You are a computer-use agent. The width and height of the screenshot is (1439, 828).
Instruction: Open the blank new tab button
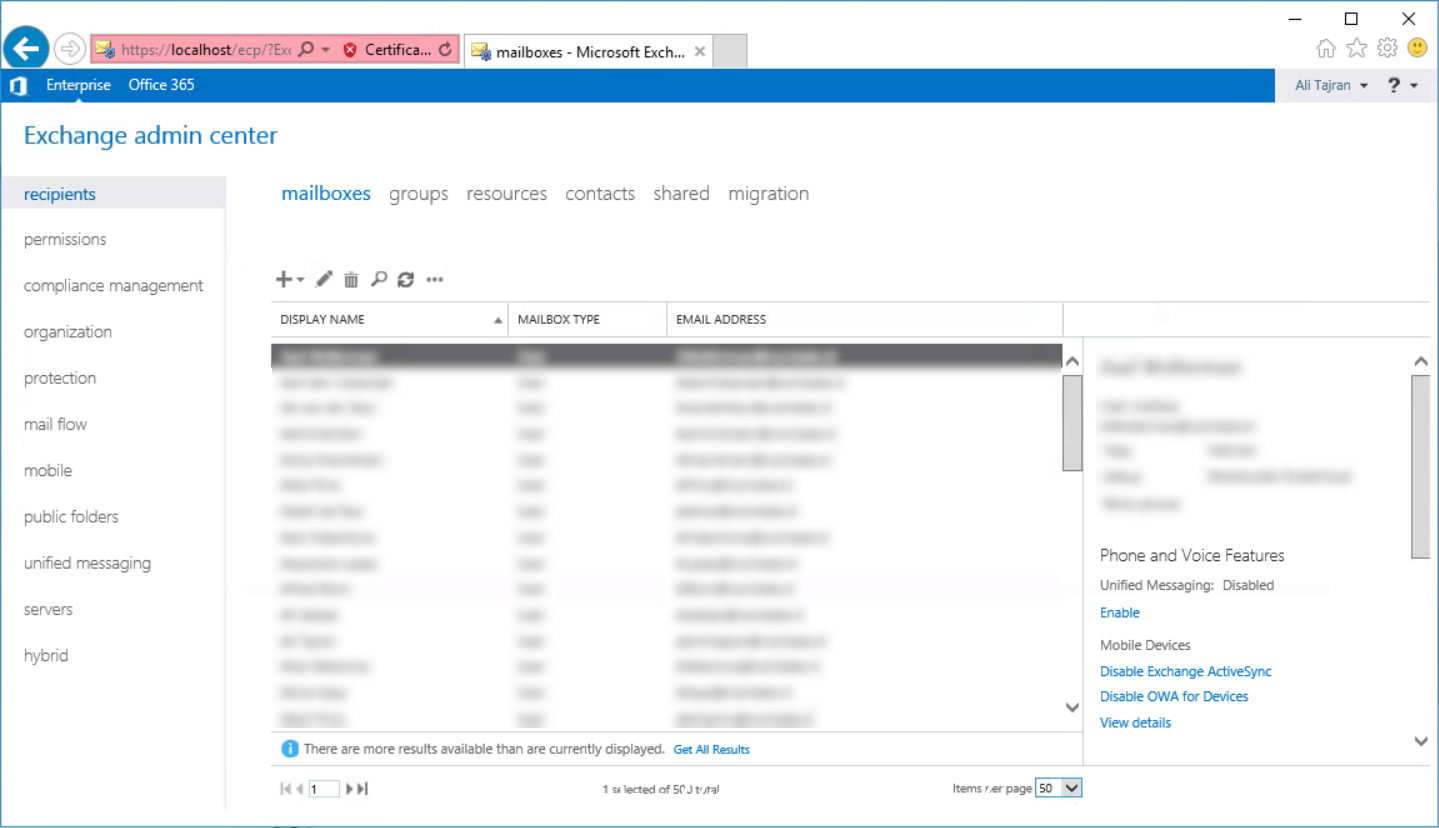(x=730, y=51)
